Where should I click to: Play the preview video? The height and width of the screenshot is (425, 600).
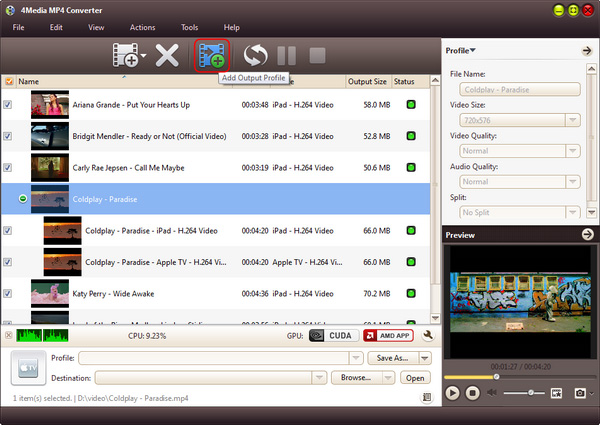452,393
